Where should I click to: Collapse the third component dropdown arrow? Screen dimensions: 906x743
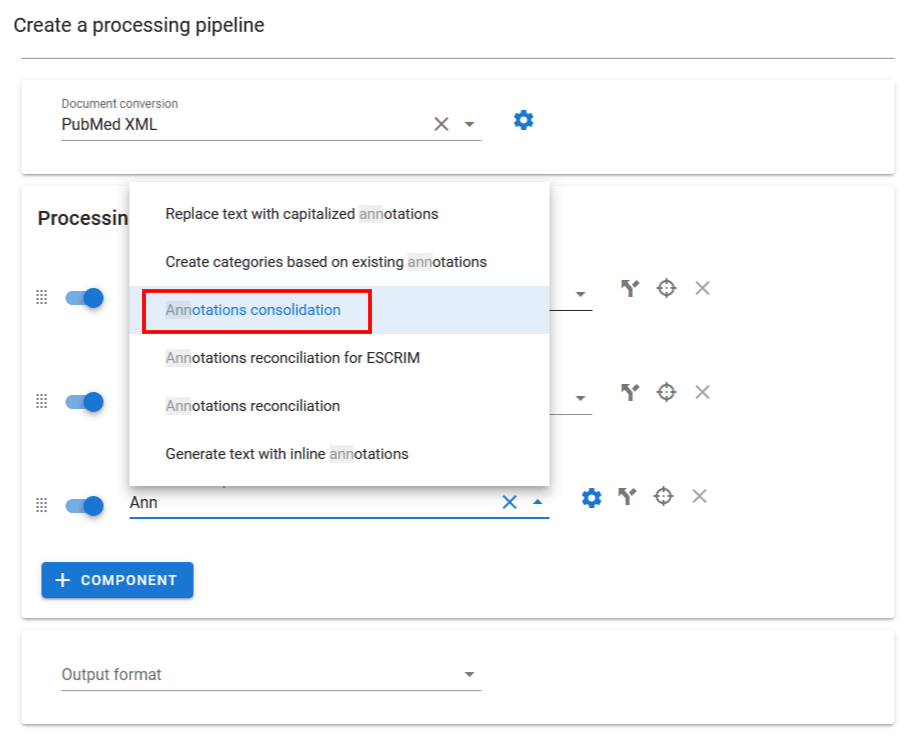tap(538, 502)
